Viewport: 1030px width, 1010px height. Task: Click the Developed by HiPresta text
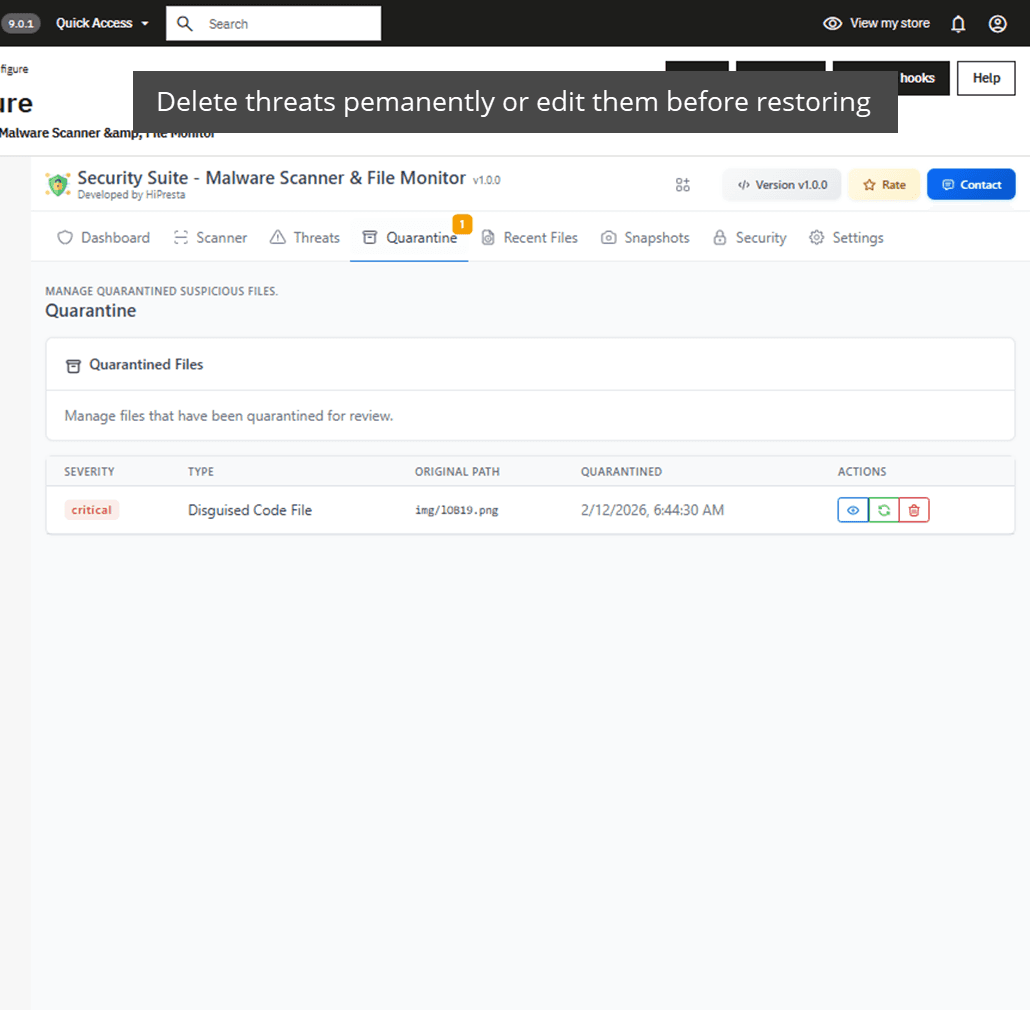tap(131, 195)
